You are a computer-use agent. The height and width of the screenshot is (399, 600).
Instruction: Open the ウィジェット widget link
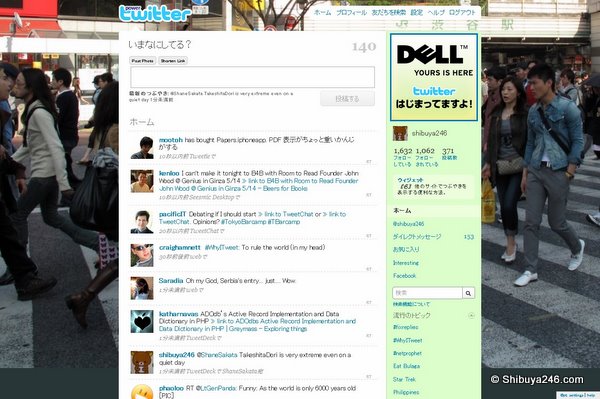click(410, 180)
